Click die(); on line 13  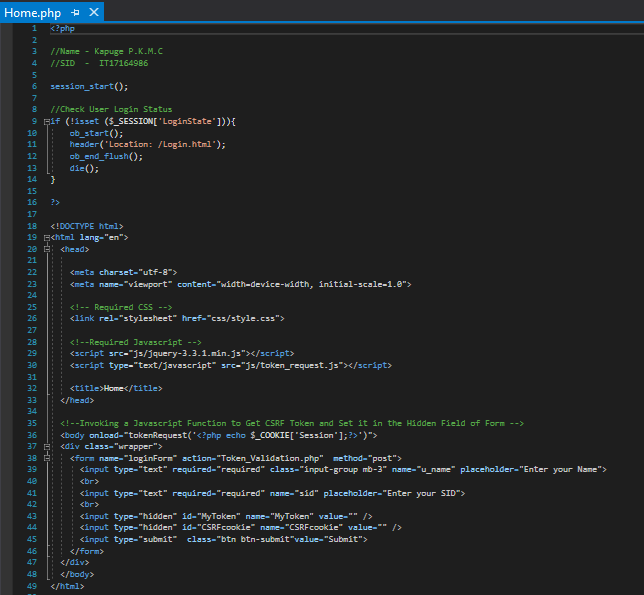[84, 168]
